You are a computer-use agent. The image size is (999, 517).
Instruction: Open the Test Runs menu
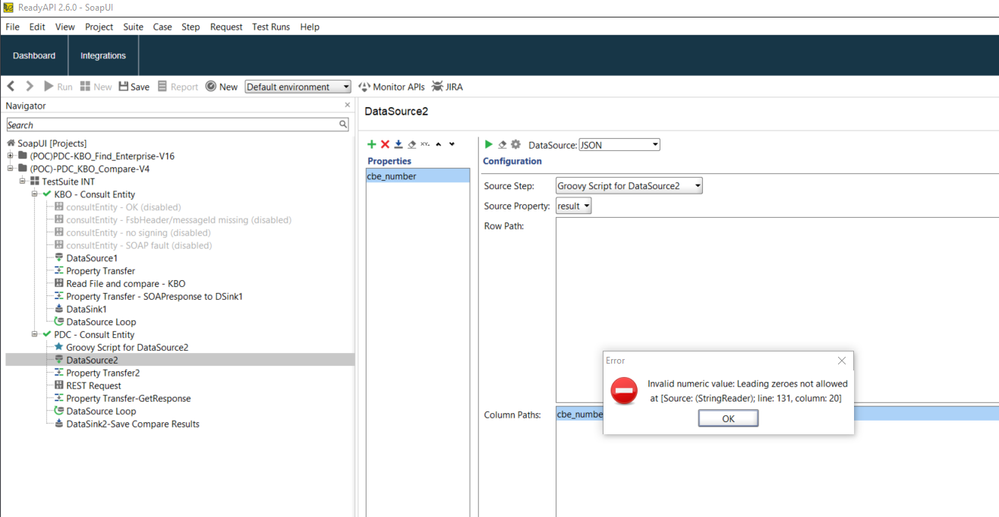(x=270, y=27)
